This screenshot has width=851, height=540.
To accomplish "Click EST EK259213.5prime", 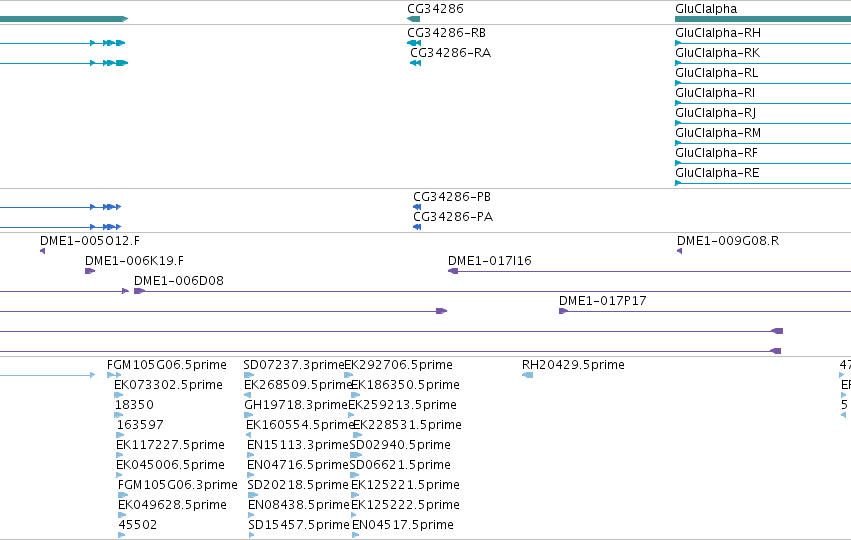I will (402, 405).
